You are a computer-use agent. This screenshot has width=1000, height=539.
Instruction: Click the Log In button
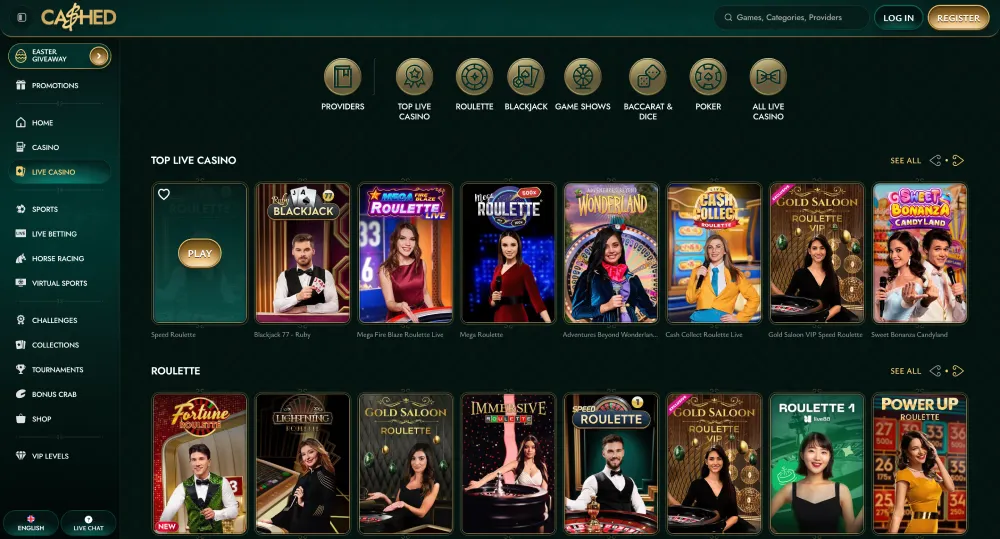[x=898, y=18]
